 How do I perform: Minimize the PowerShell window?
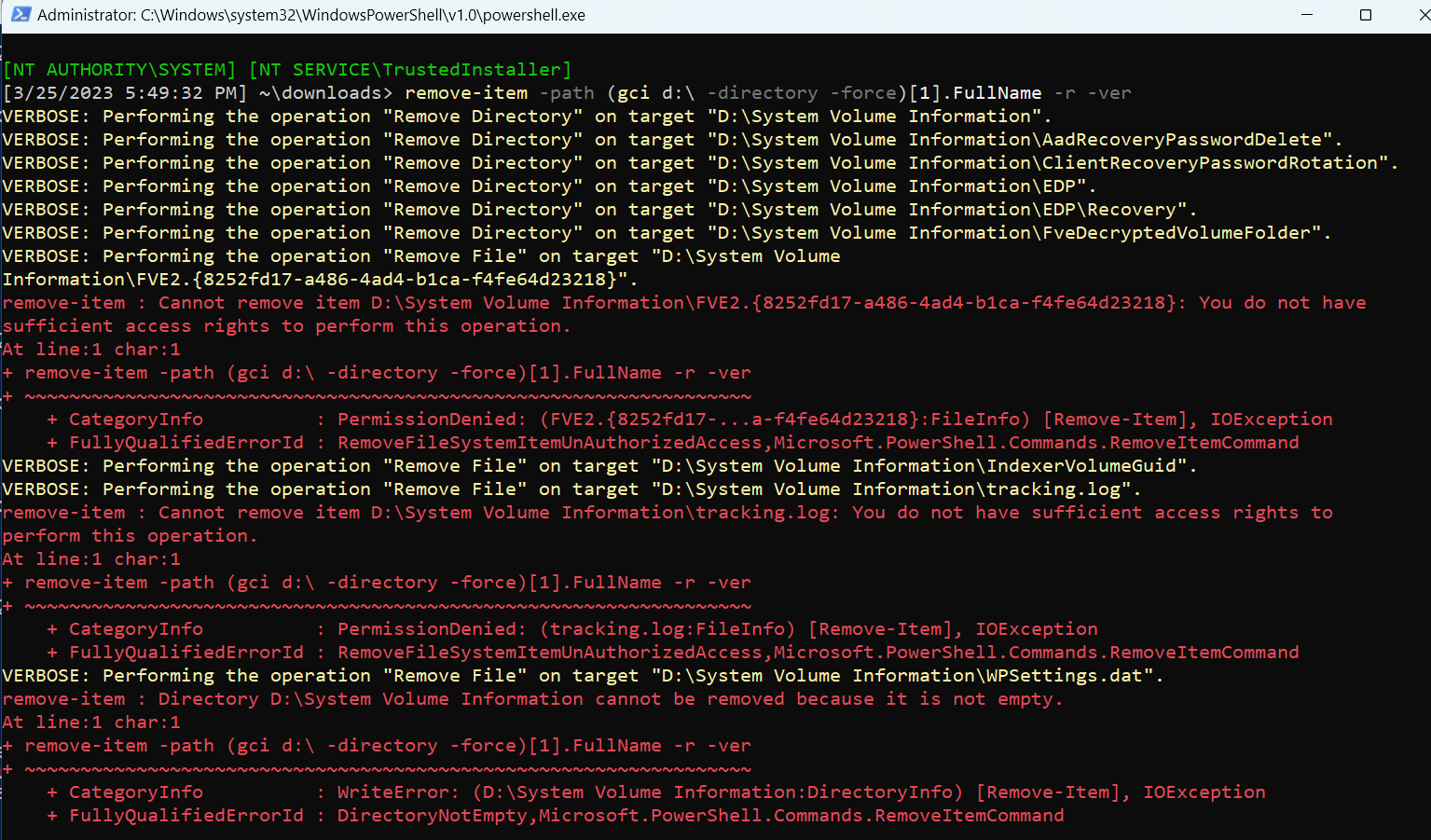[x=1306, y=15]
